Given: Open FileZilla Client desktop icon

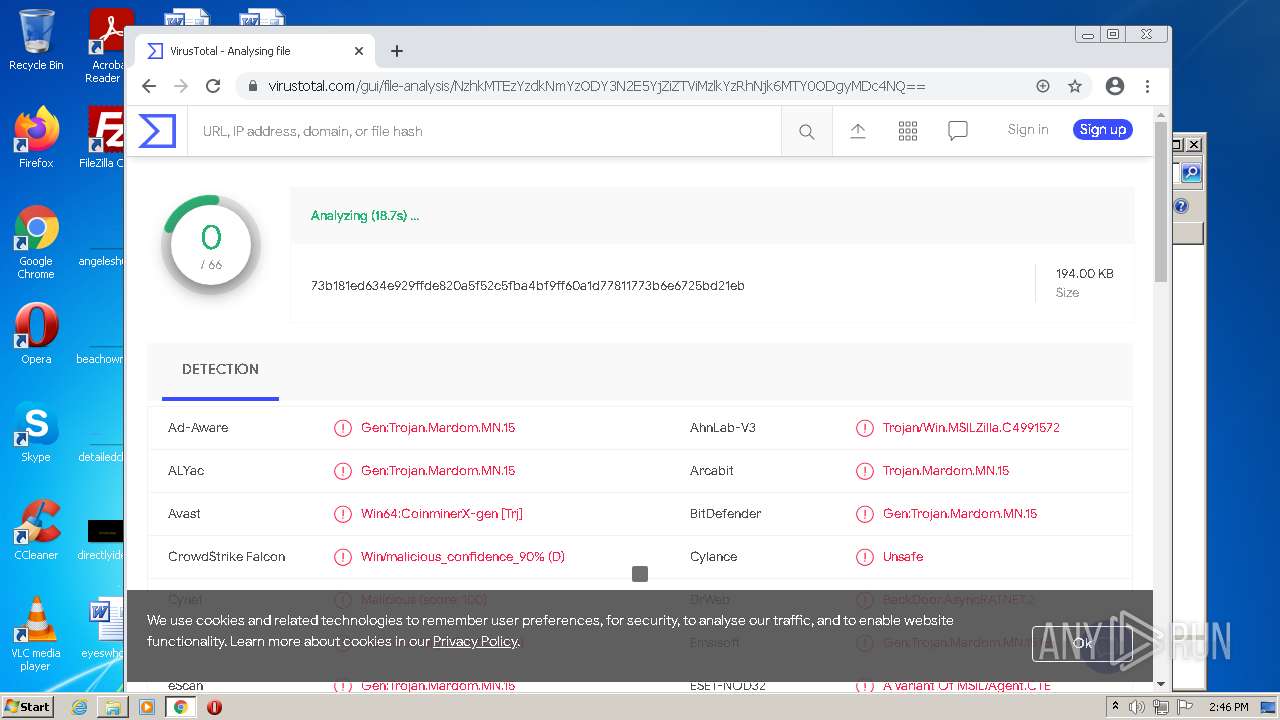Looking at the screenshot, I should (x=103, y=138).
